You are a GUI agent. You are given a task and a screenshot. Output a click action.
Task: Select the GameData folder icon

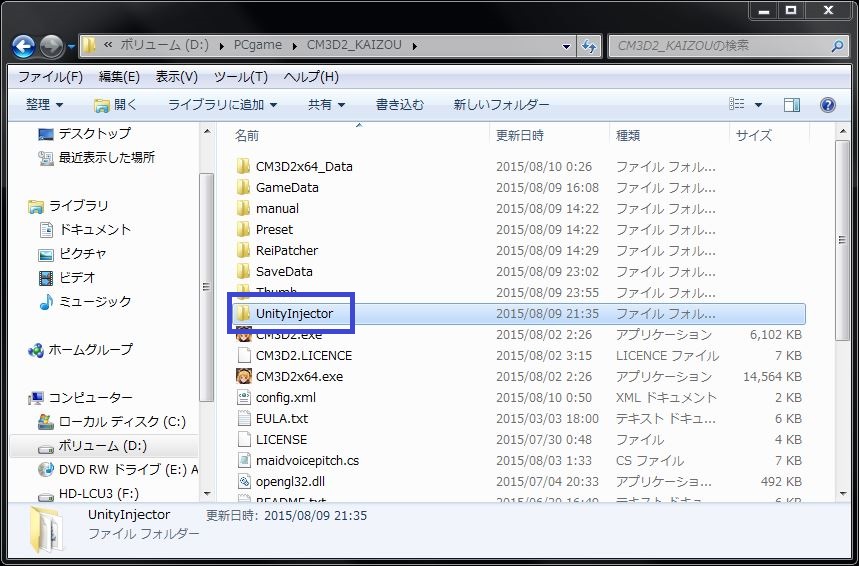[243, 187]
